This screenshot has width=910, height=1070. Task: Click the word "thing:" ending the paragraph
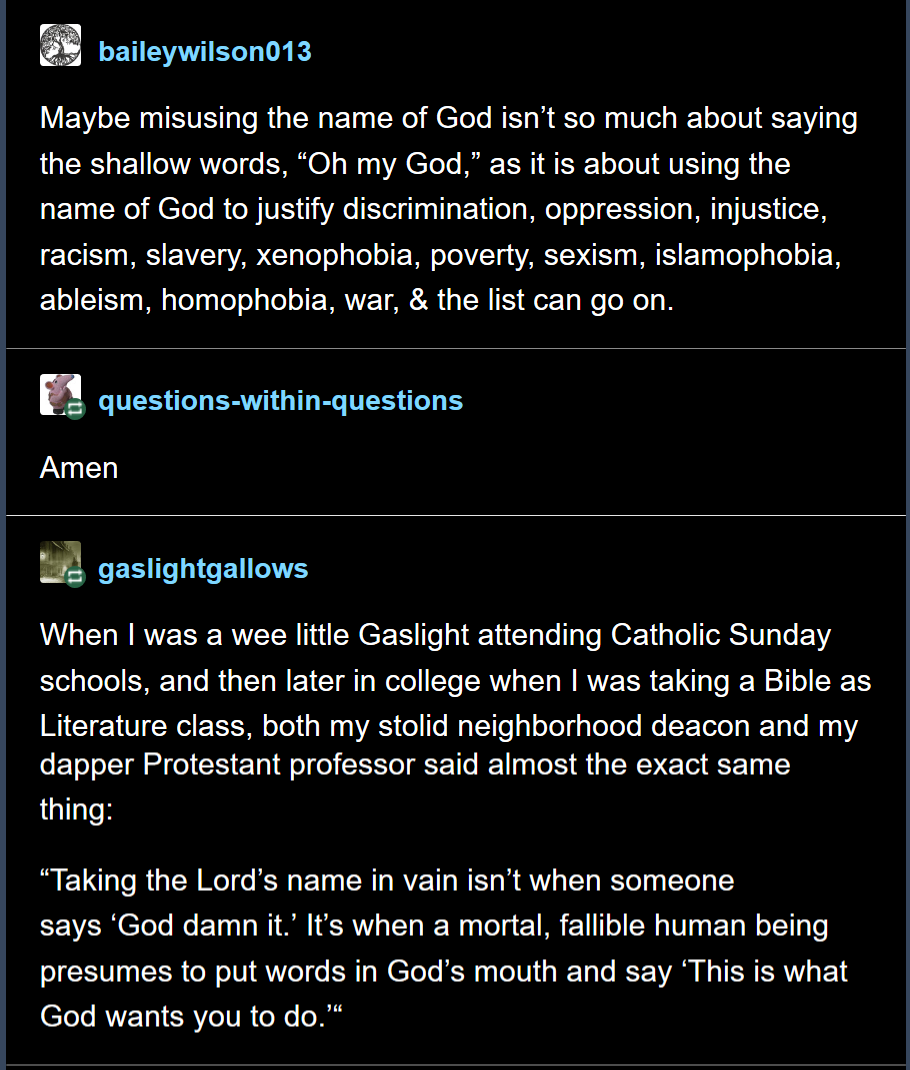click(76, 810)
